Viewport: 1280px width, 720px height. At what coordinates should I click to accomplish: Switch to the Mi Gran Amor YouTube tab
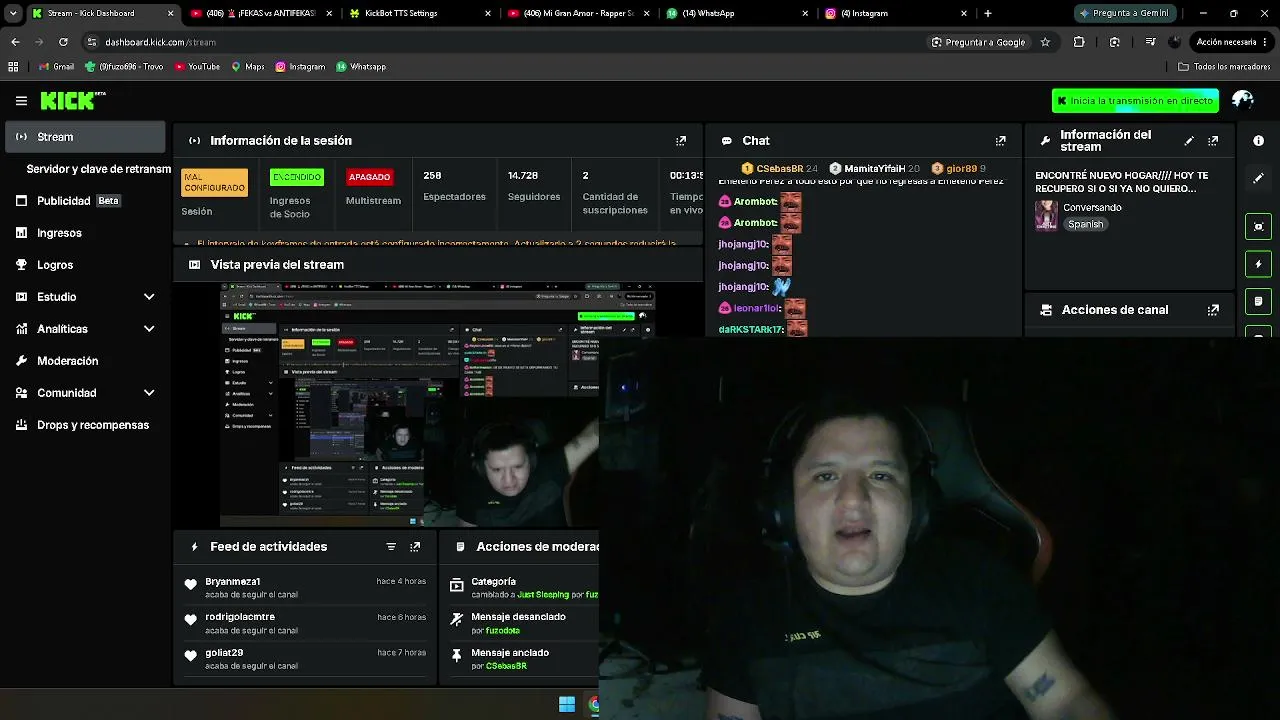(x=579, y=14)
